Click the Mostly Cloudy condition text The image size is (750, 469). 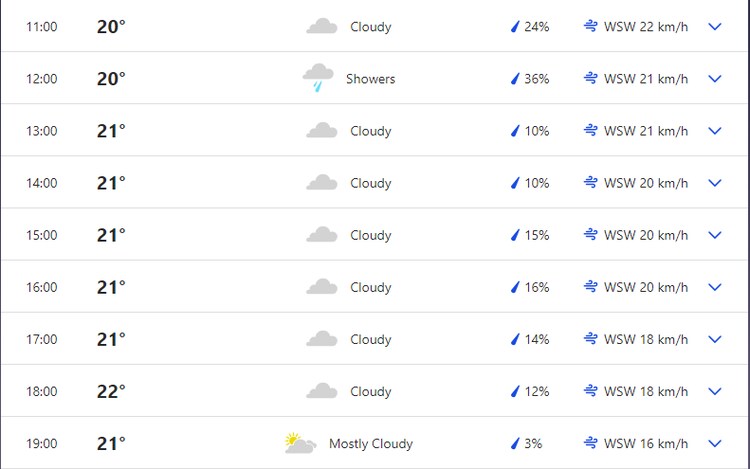370,443
